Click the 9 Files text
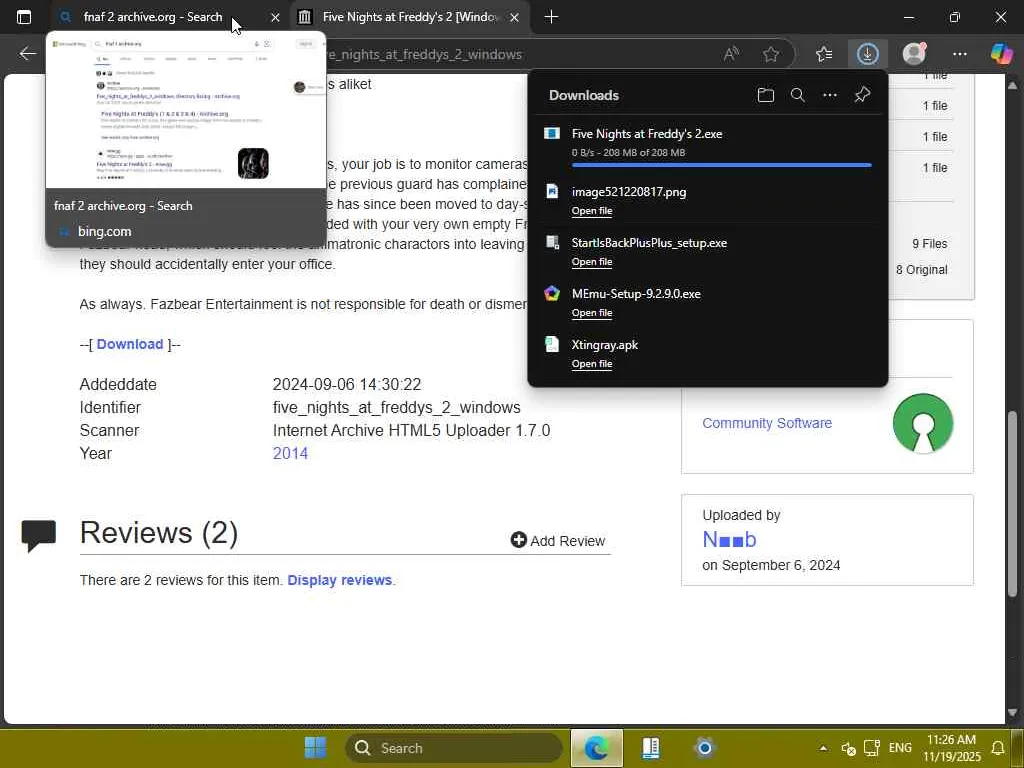Screen dimensions: 1024x768 point(929,244)
